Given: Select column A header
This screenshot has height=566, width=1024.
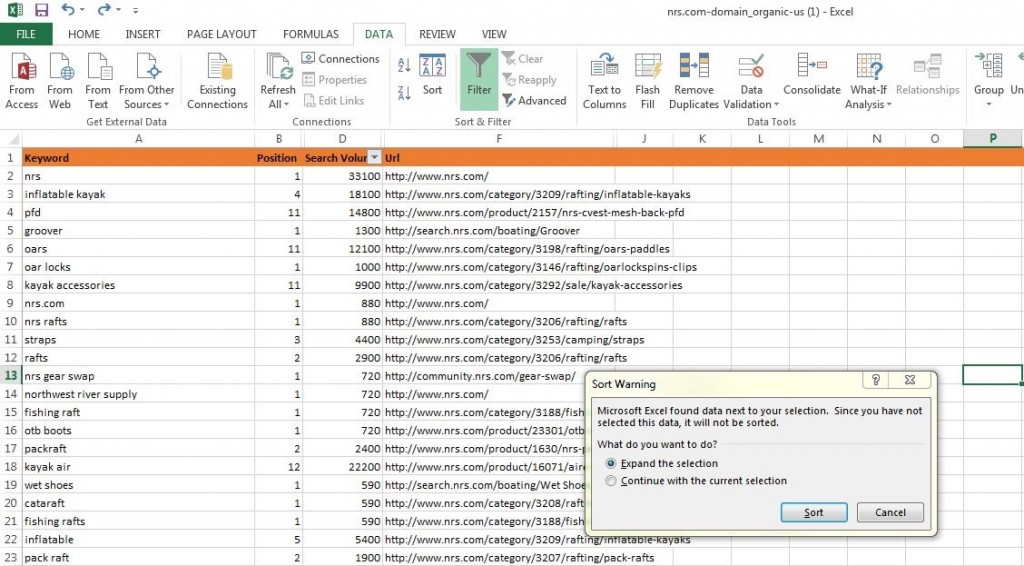Looking at the screenshot, I should point(138,138).
